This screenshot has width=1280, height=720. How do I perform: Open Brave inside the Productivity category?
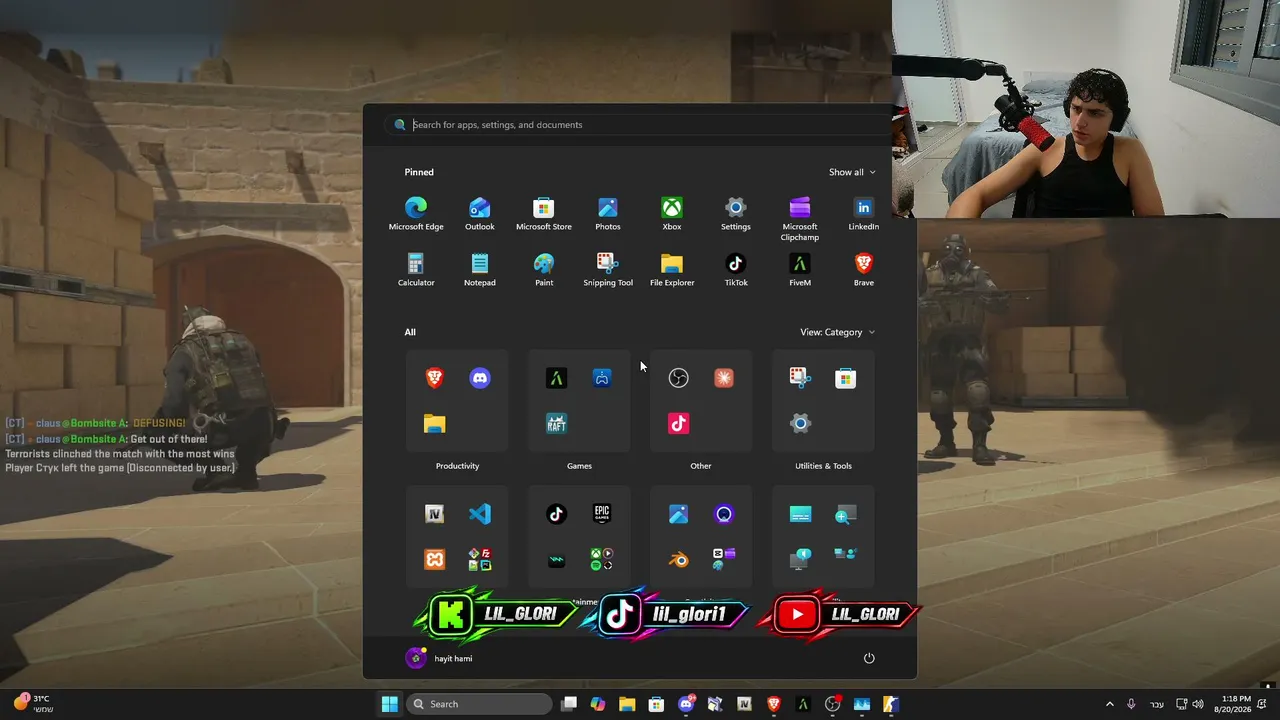pos(435,378)
